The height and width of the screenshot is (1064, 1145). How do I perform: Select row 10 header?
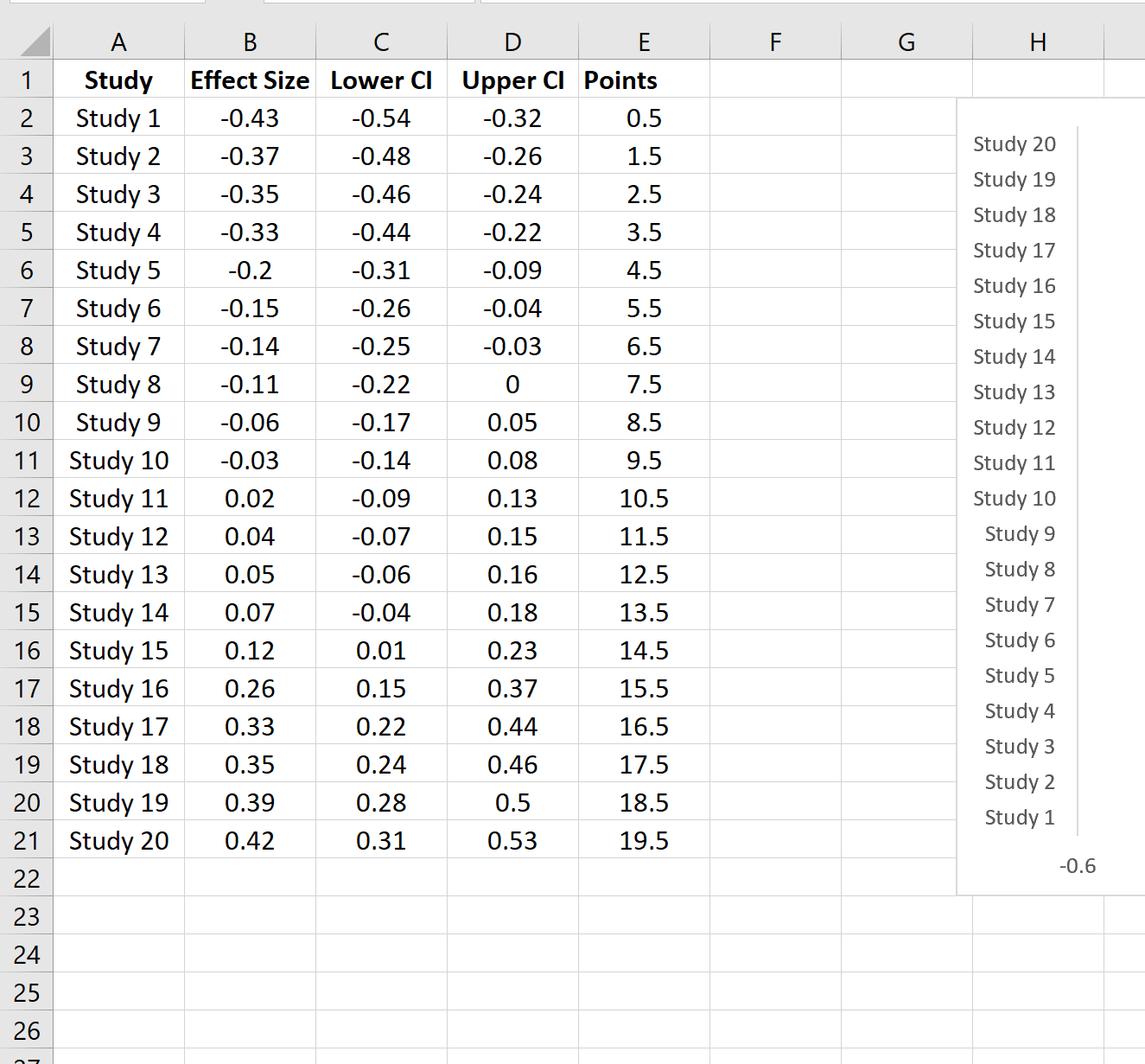[27, 422]
